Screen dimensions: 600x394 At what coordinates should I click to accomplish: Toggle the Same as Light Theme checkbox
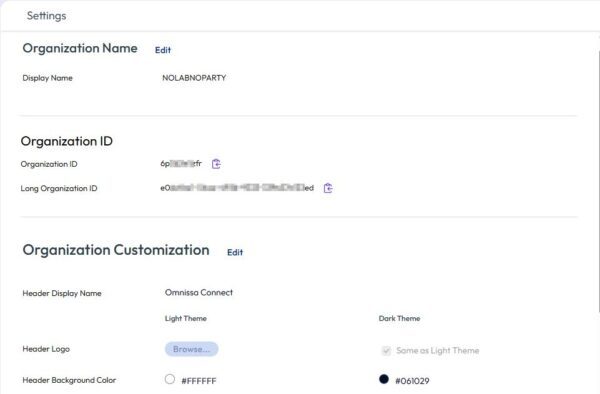point(386,350)
